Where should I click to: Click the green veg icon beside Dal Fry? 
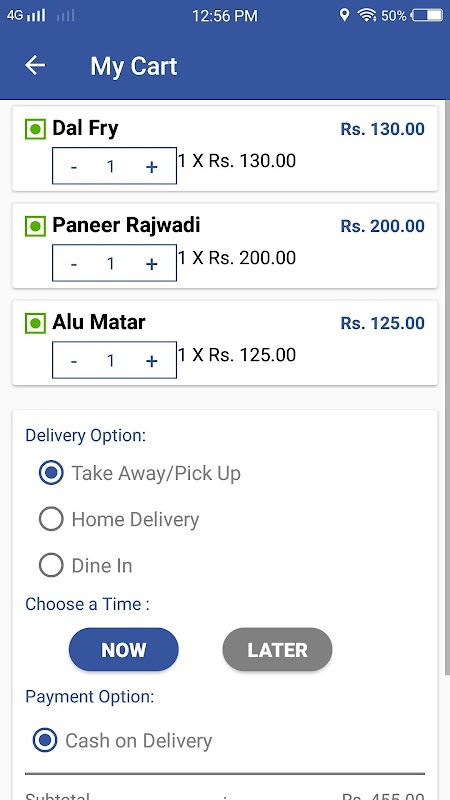pyautogui.click(x=35, y=129)
